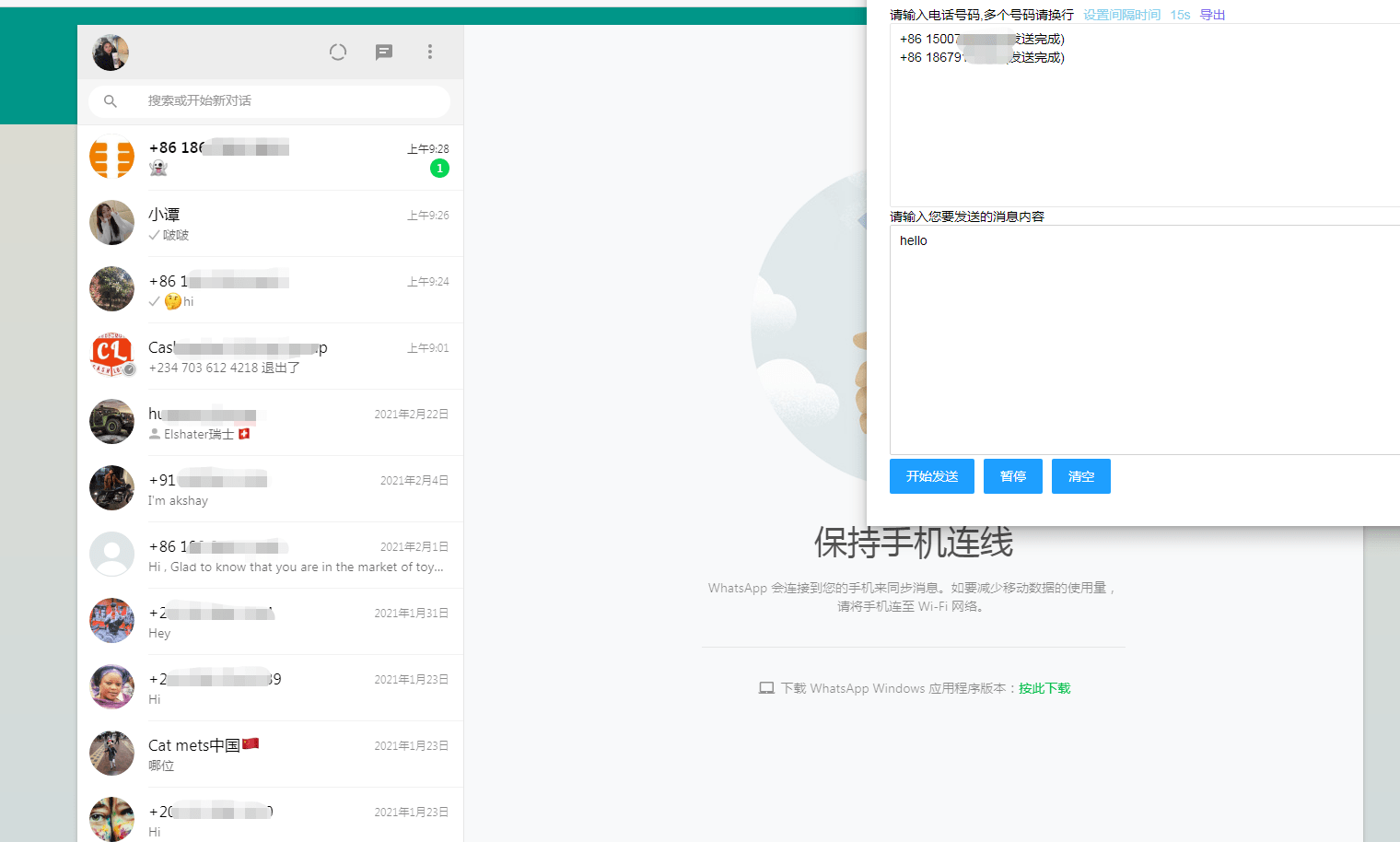The width and height of the screenshot is (1400, 842).
Task: Click the 15s interval value
Action: pos(1179,15)
